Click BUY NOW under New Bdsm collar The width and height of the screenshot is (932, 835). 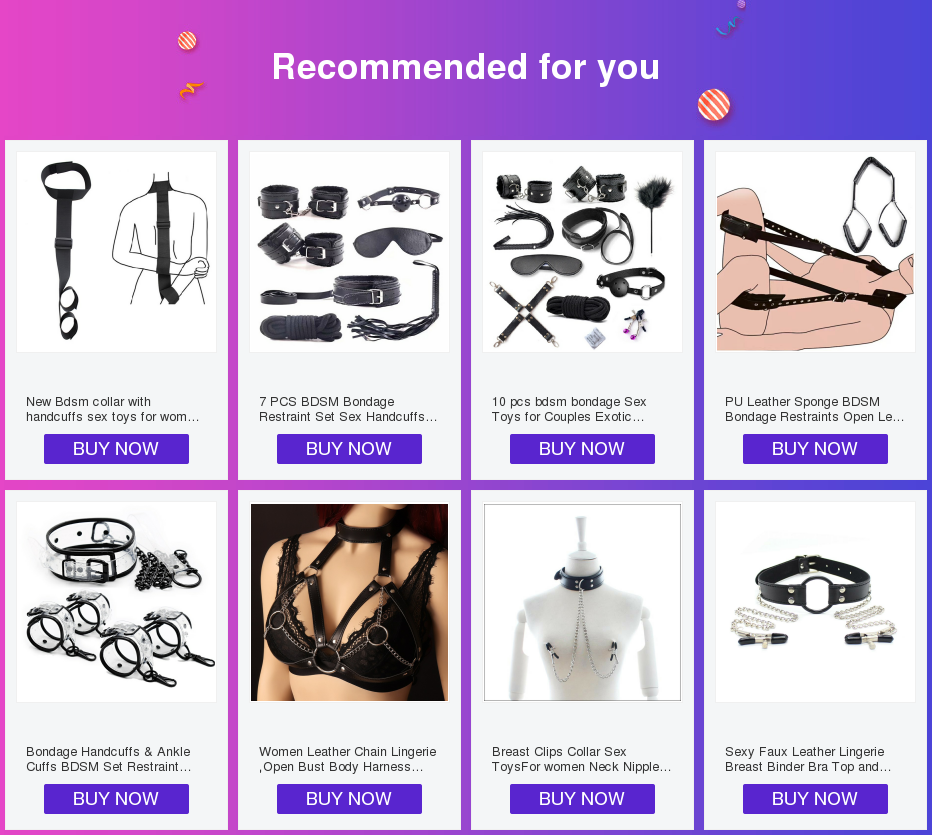(116, 449)
